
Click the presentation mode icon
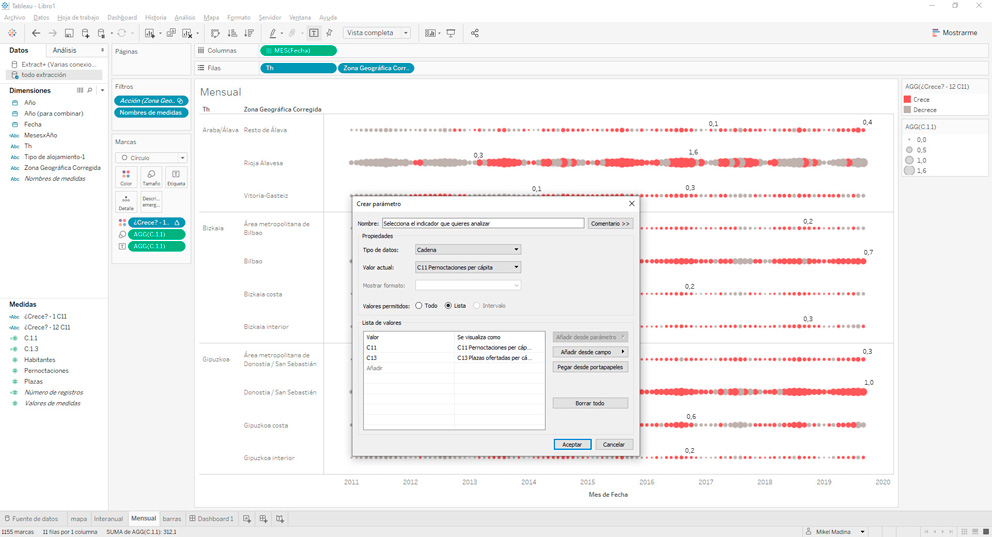pyautogui.click(x=451, y=33)
